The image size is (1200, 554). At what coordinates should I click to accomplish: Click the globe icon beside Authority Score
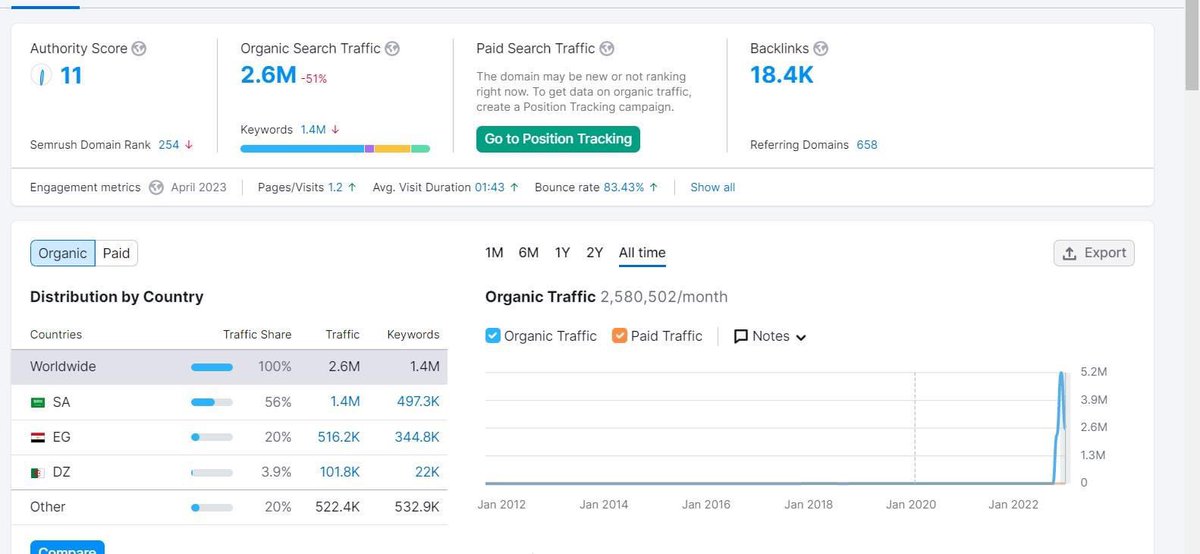(x=139, y=48)
